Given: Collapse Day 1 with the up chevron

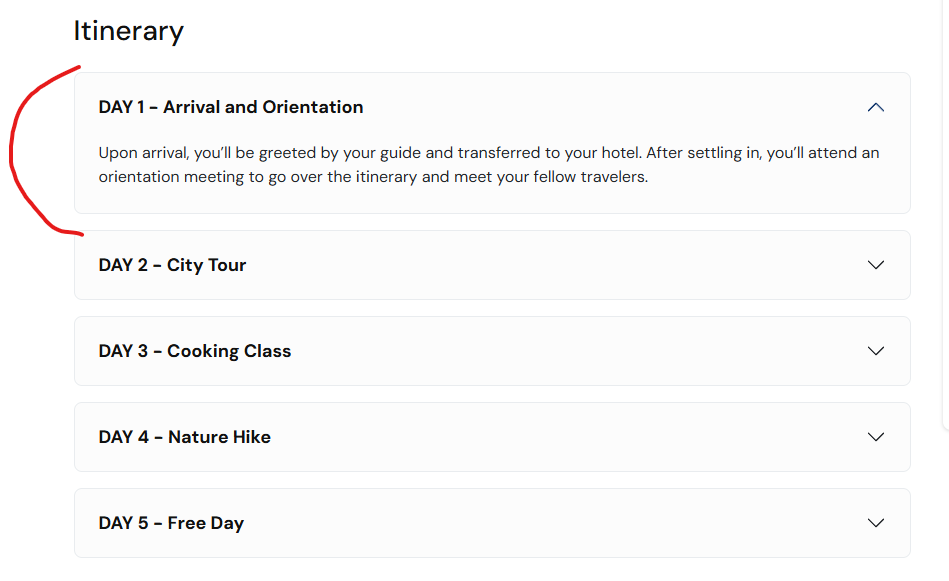Looking at the screenshot, I should click(x=876, y=107).
